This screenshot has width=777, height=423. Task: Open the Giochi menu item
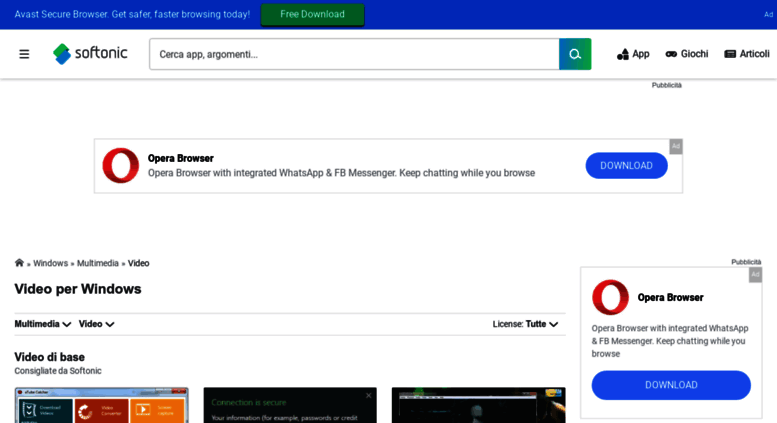(687, 54)
